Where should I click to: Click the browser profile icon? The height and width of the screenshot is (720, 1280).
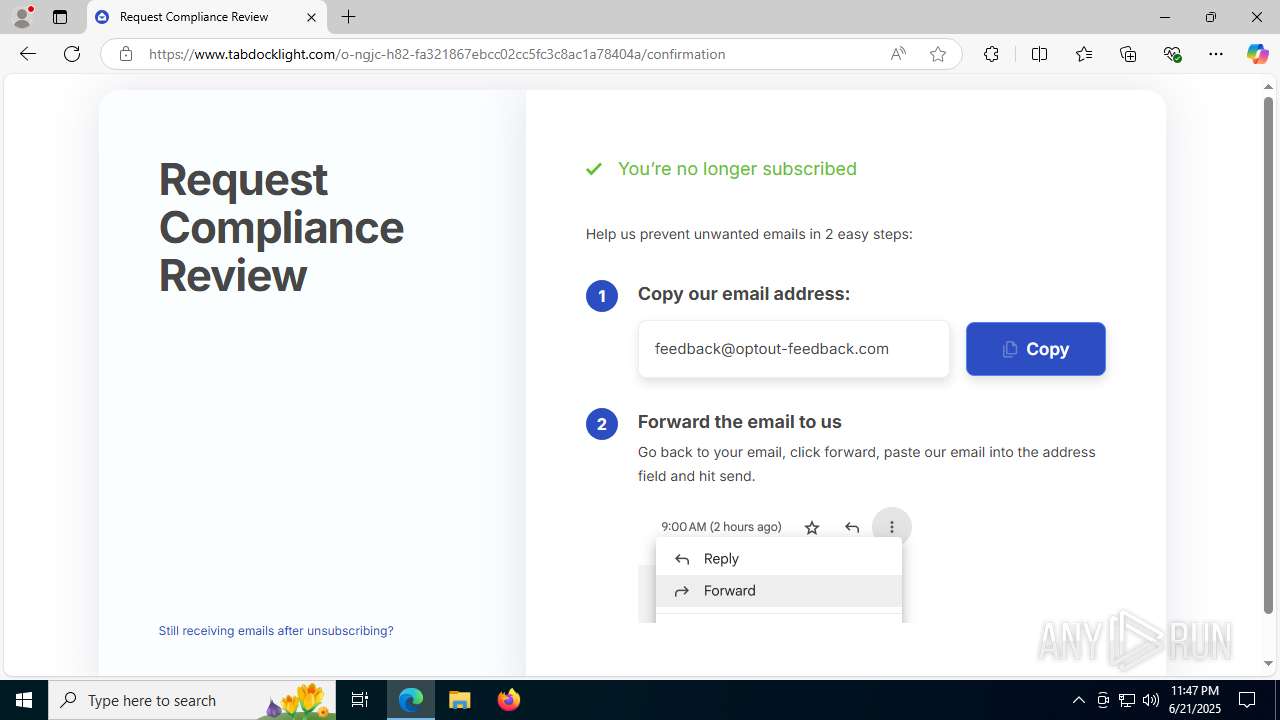tap(22, 17)
